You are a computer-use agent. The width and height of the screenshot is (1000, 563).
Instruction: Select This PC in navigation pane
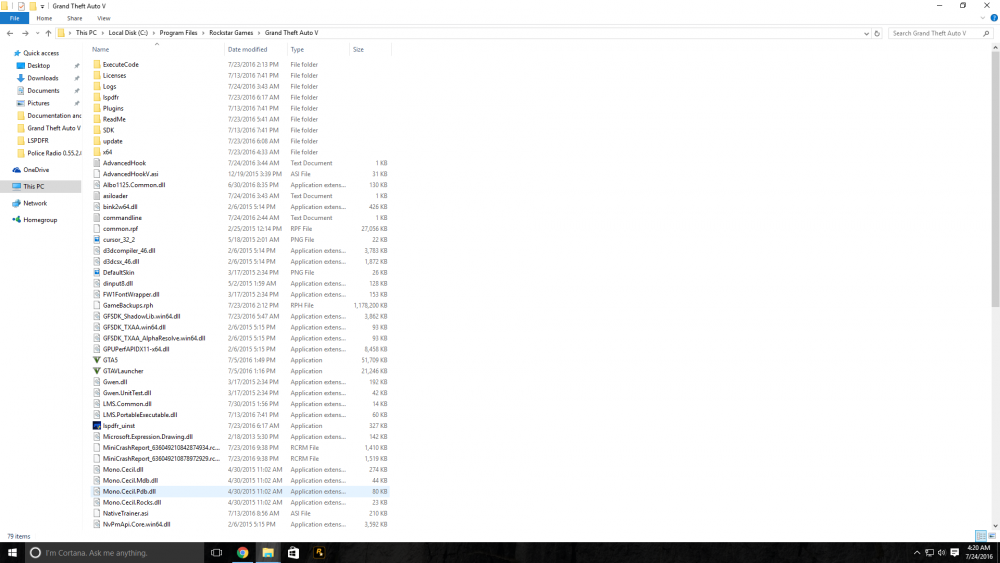pyautogui.click(x=34, y=186)
